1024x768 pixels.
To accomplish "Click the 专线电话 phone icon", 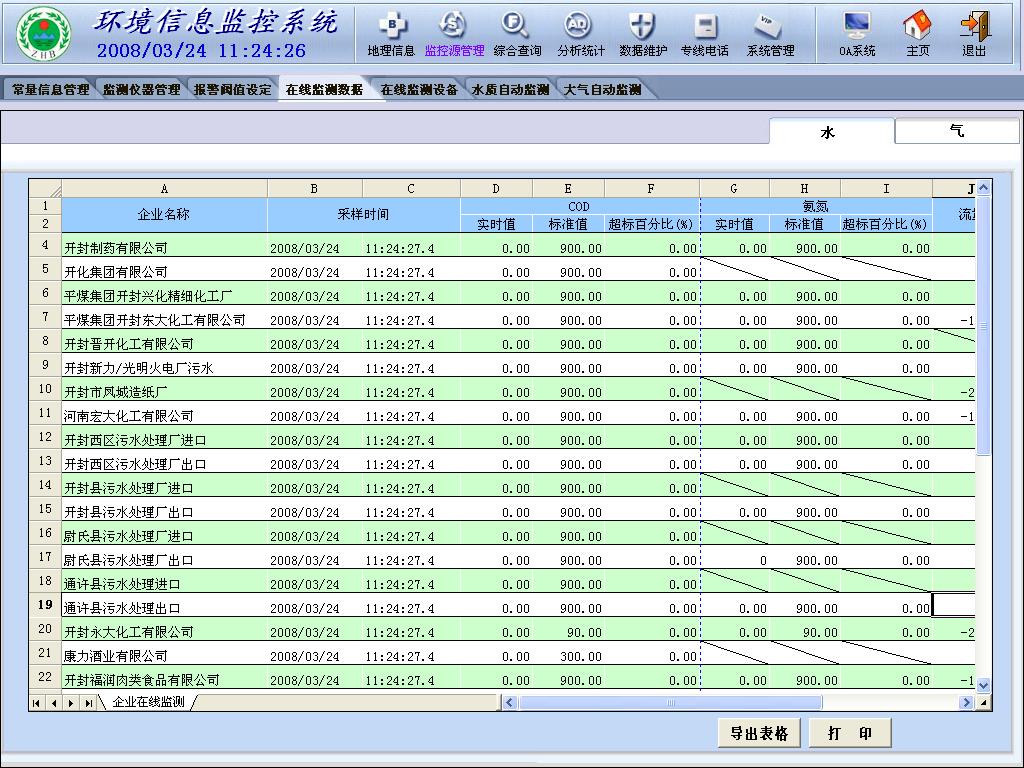I will point(705,34).
